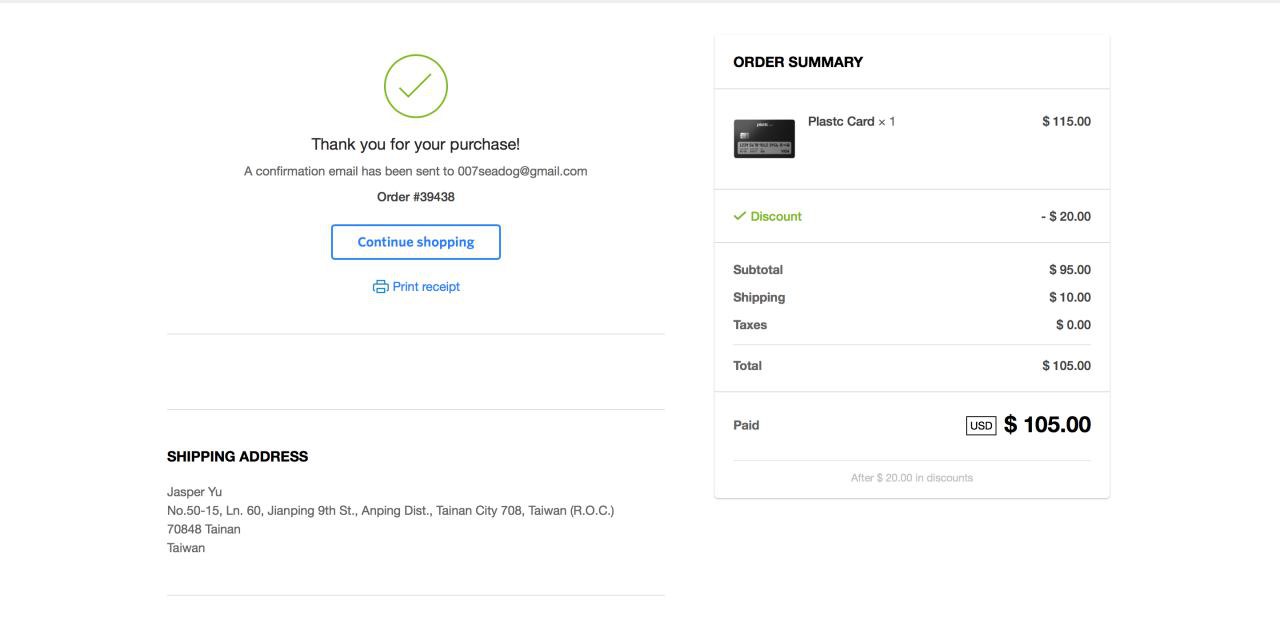Click the recipient name Jasper Yu
1280x621 pixels.
tap(194, 492)
